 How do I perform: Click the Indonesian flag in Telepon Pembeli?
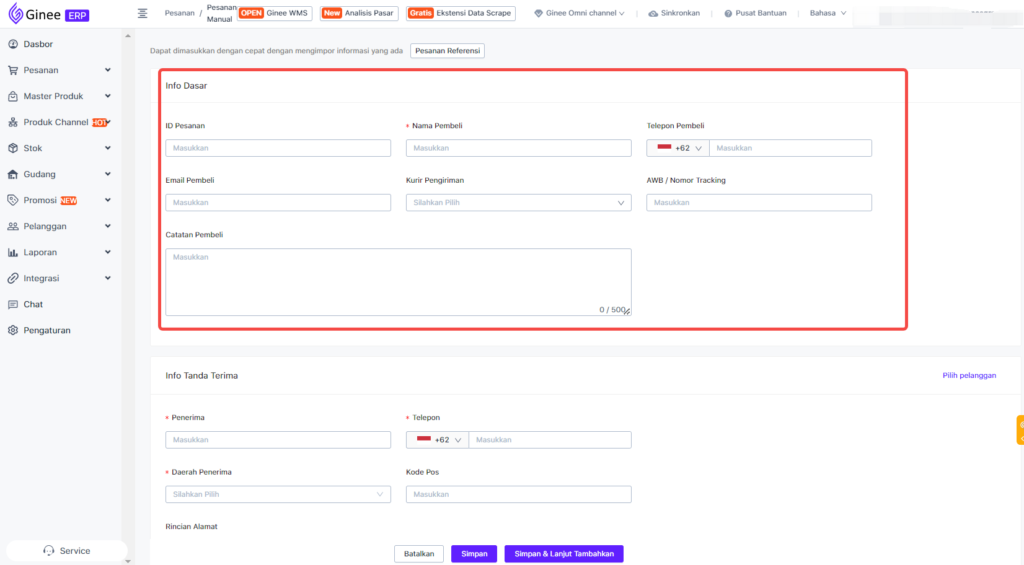[x=664, y=148]
